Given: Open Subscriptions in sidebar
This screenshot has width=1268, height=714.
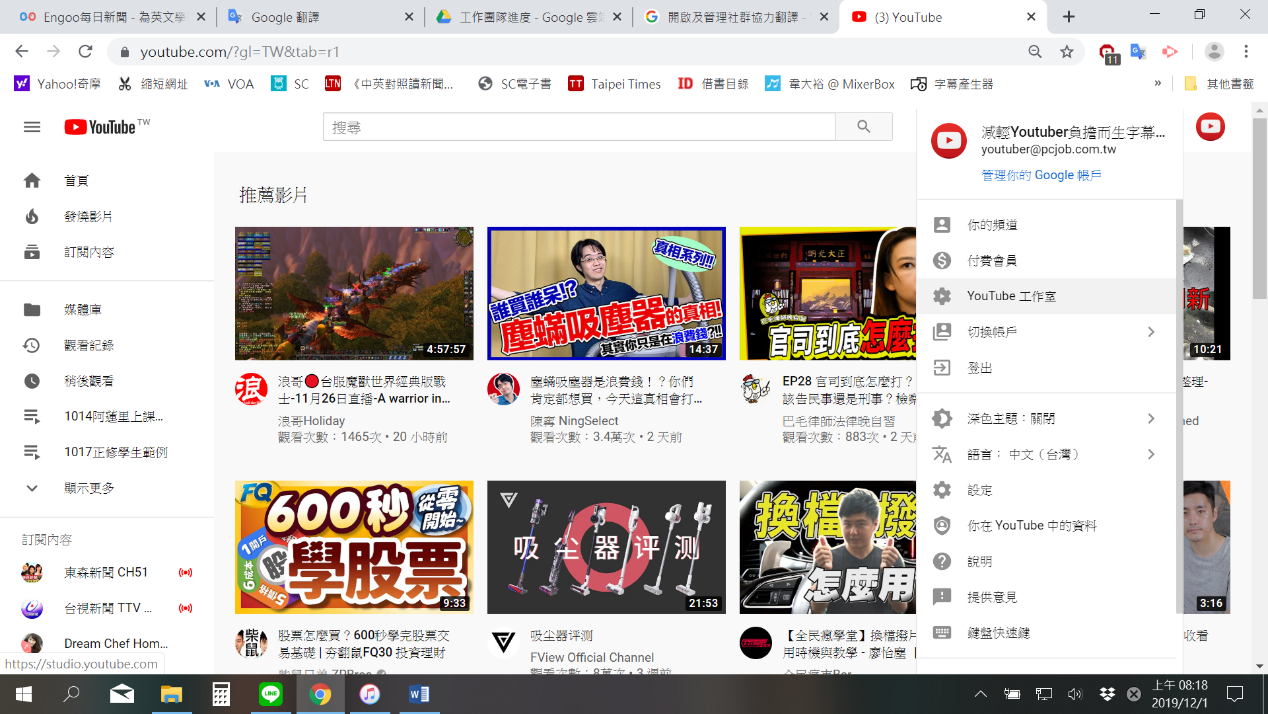Looking at the screenshot, I should click(x=107, y=253).
